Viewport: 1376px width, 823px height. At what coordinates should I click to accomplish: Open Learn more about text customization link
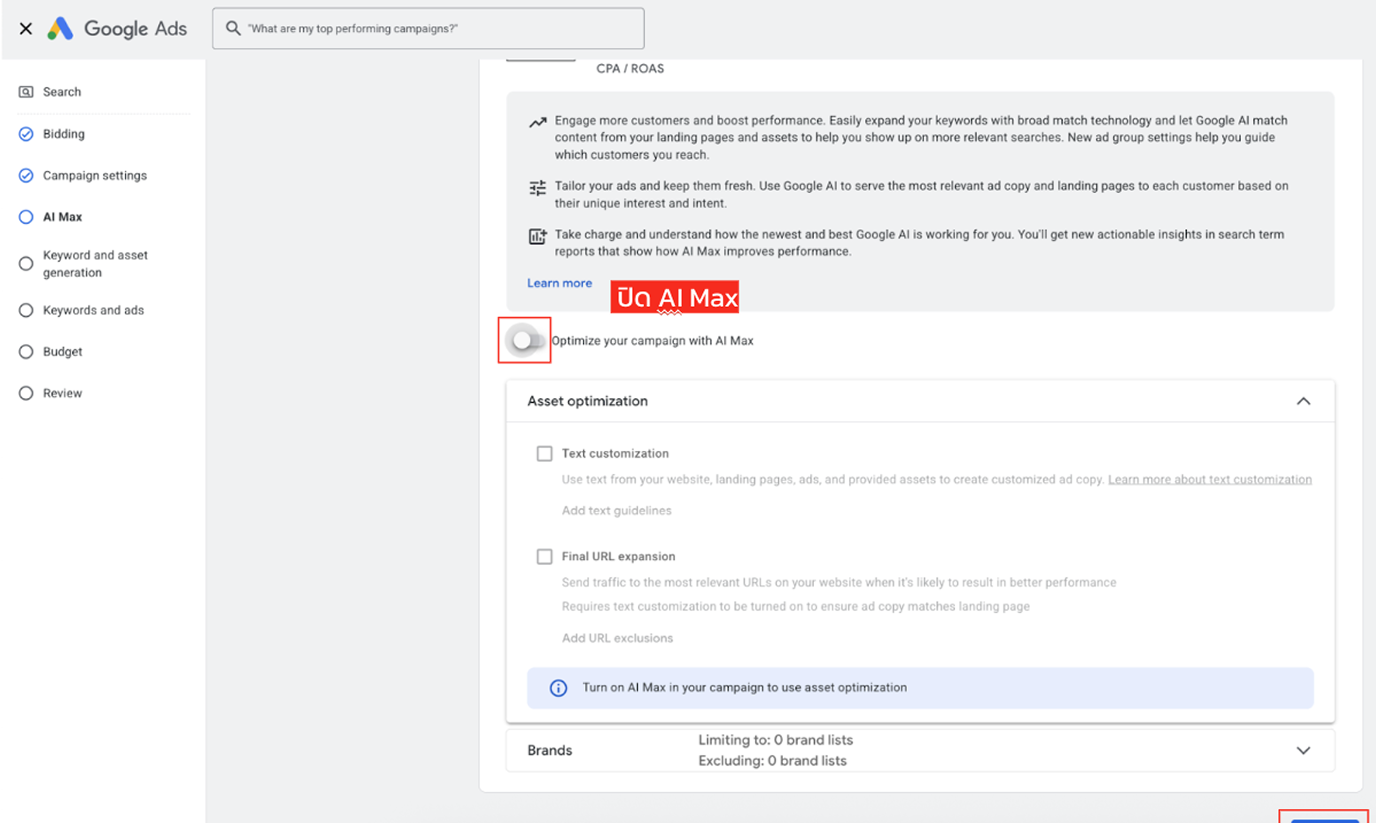tap(1210, 480)
